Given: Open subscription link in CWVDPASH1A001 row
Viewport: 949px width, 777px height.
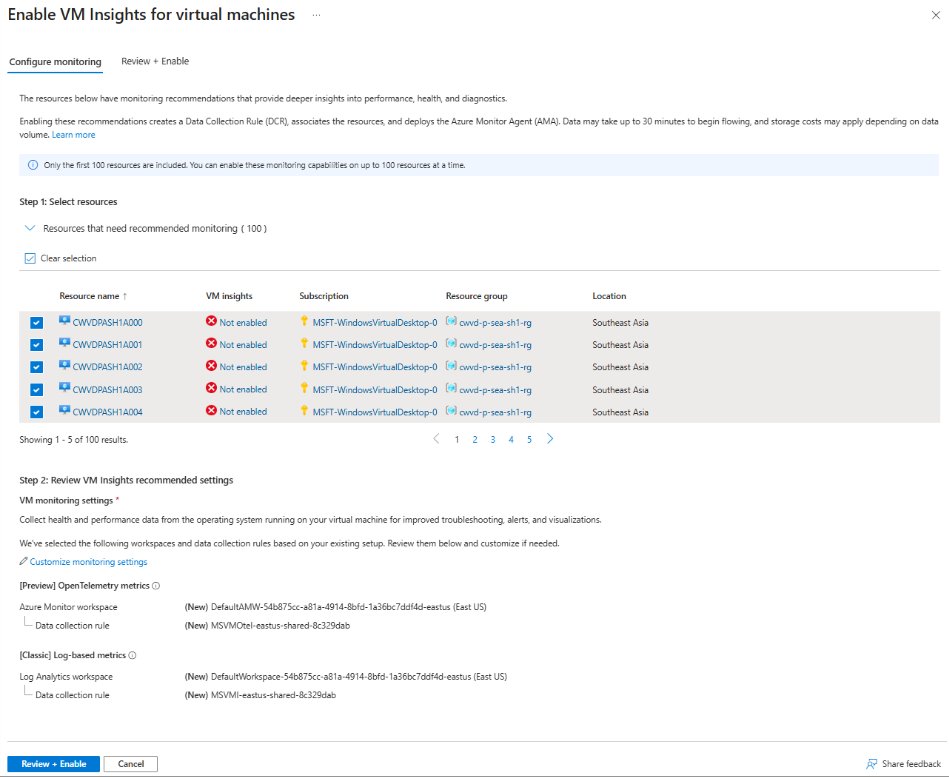Looking at the screenshot, I should [375, 345].
